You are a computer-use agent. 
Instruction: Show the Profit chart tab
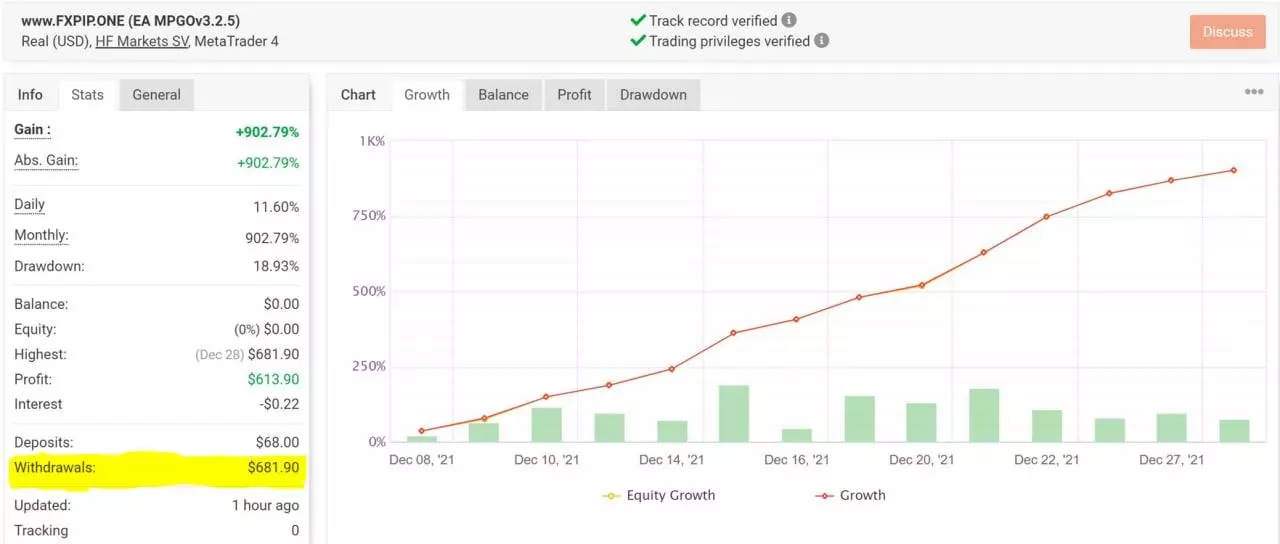pyautogui.click(x=574, y=95)
